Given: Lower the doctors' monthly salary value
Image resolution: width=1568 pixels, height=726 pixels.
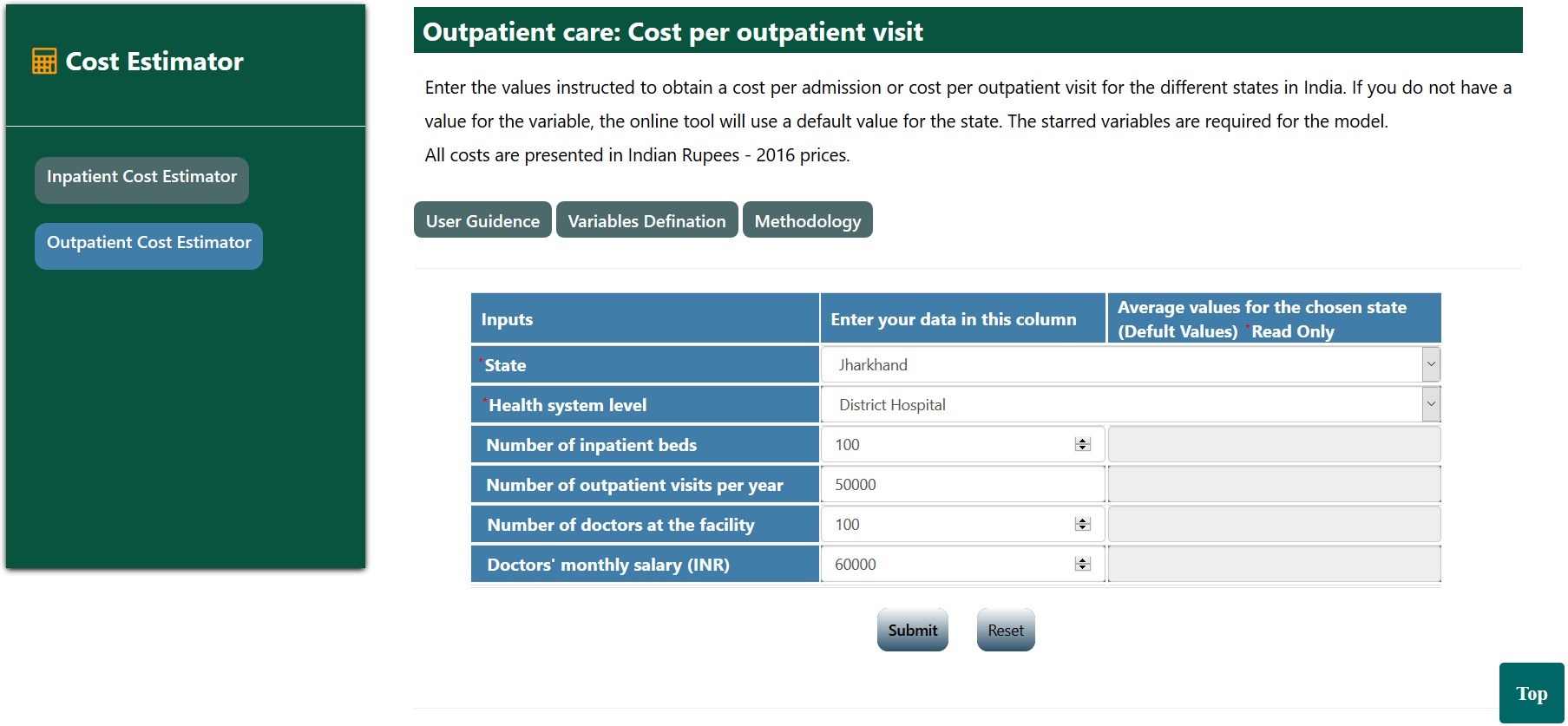Looking at the screenshot, I should coord(1082,568).
